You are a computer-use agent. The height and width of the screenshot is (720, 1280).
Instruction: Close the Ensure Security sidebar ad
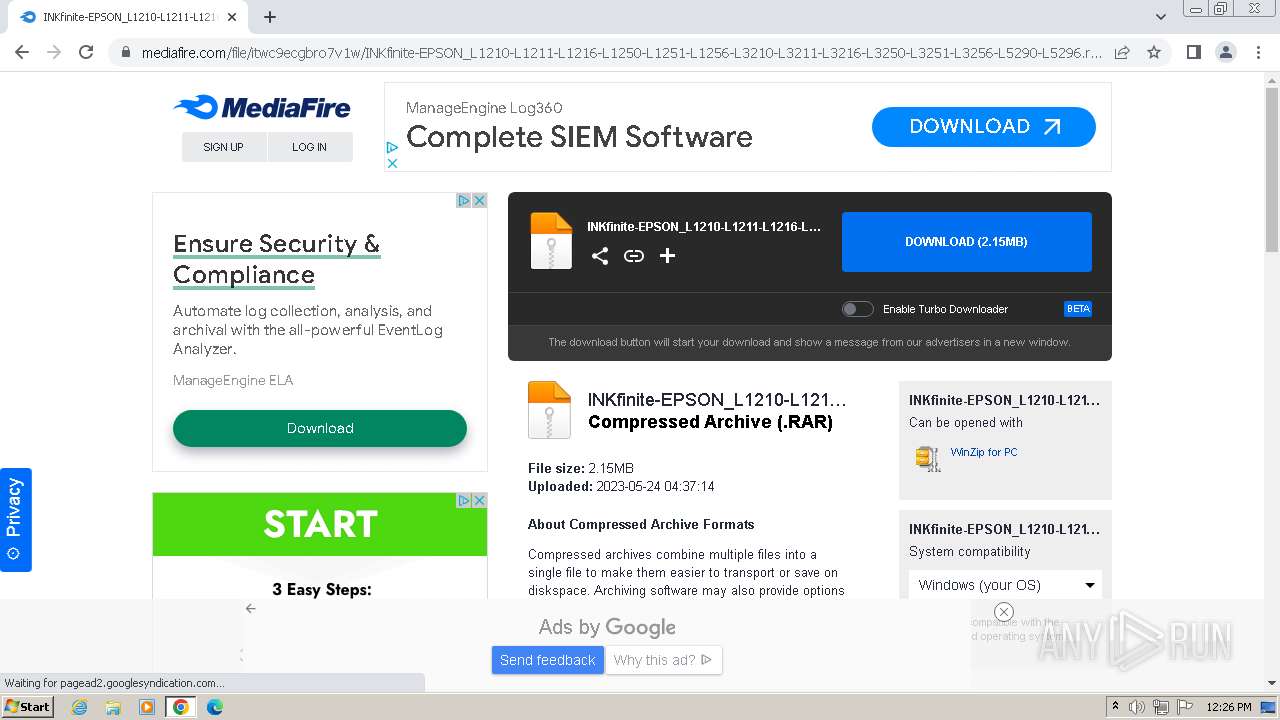479,201
